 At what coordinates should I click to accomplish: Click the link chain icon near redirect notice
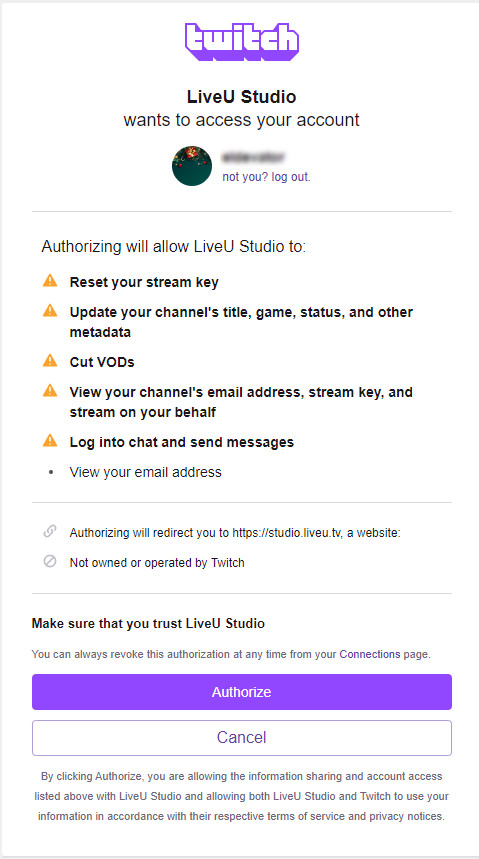tap(50, 531)
